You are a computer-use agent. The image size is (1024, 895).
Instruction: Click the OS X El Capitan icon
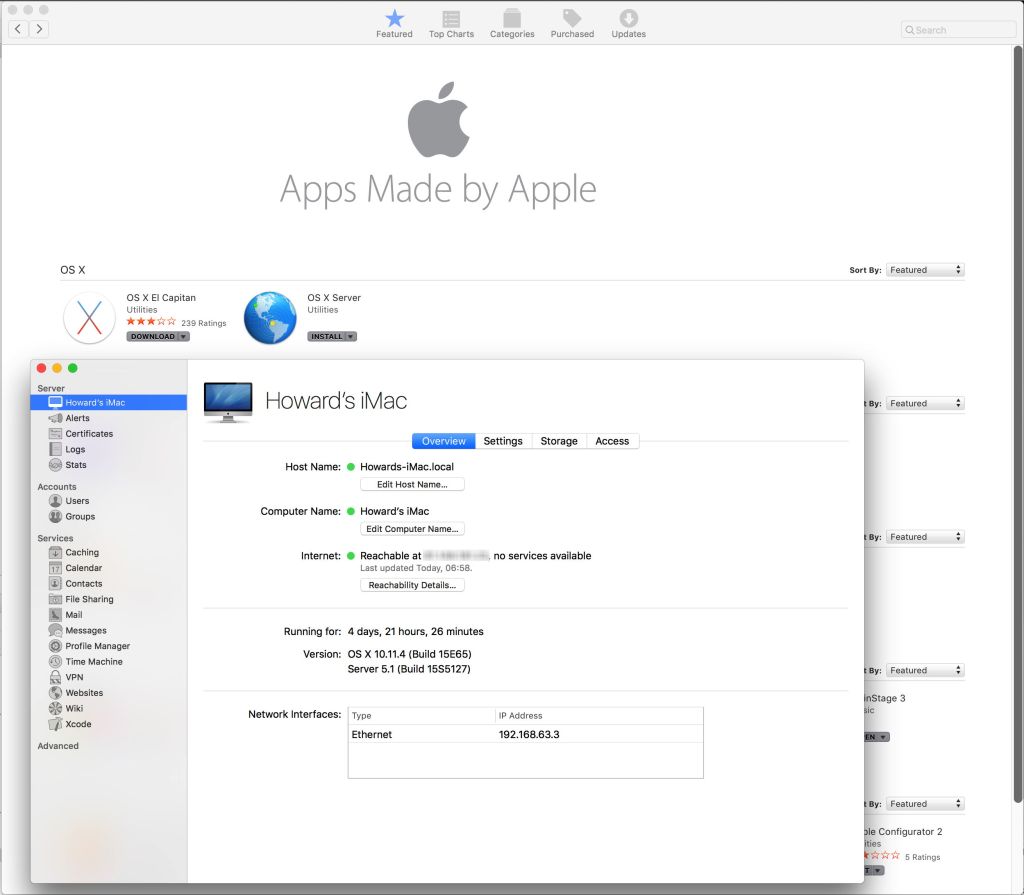click(x=89, y=318)
